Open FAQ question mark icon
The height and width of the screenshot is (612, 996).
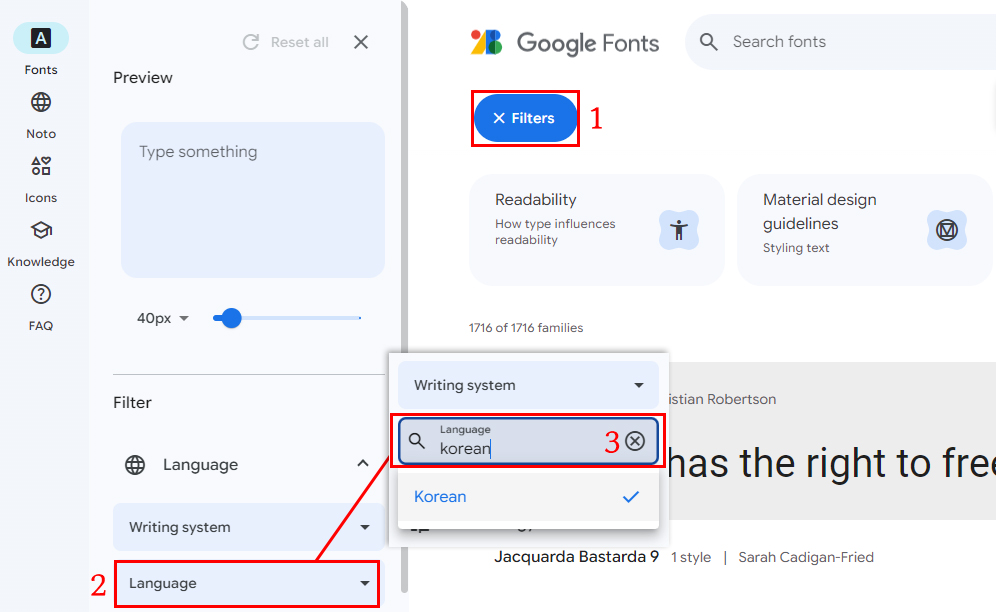click(x=41, y=295)
